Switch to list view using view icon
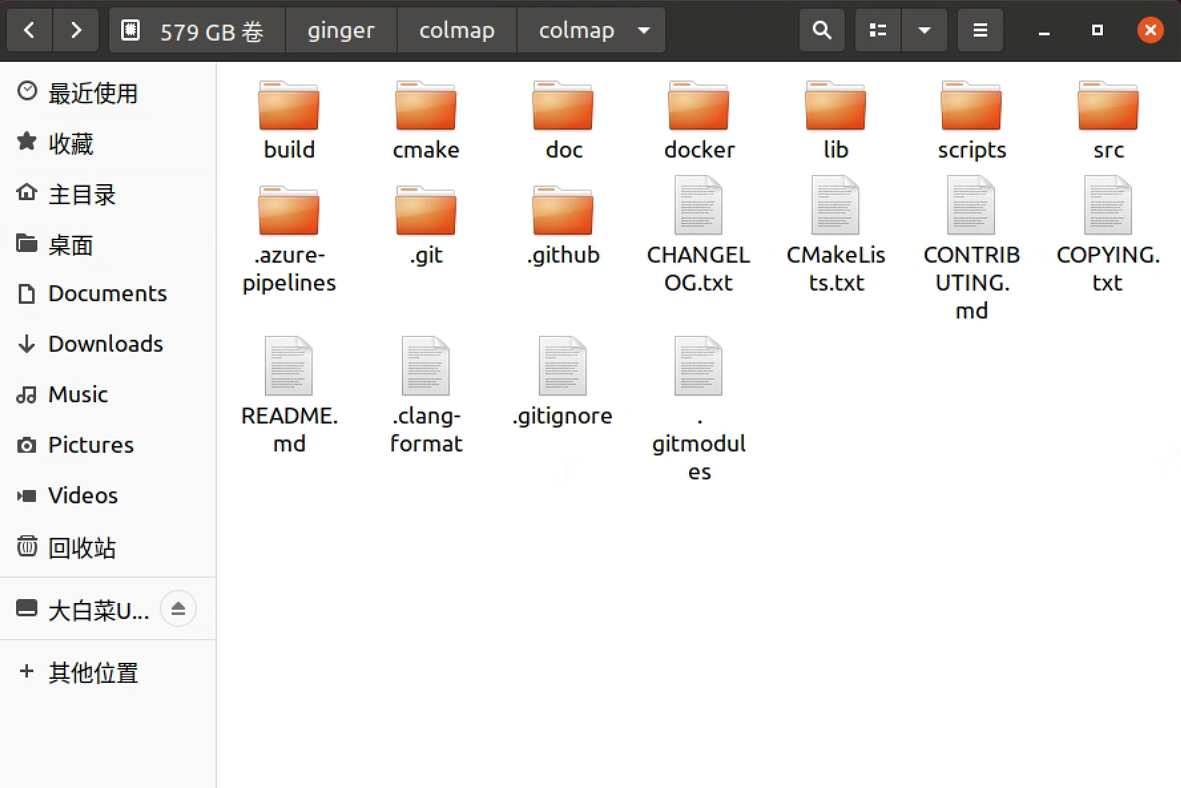This screenshot has width=1181, height=788. tap(877, 30)
